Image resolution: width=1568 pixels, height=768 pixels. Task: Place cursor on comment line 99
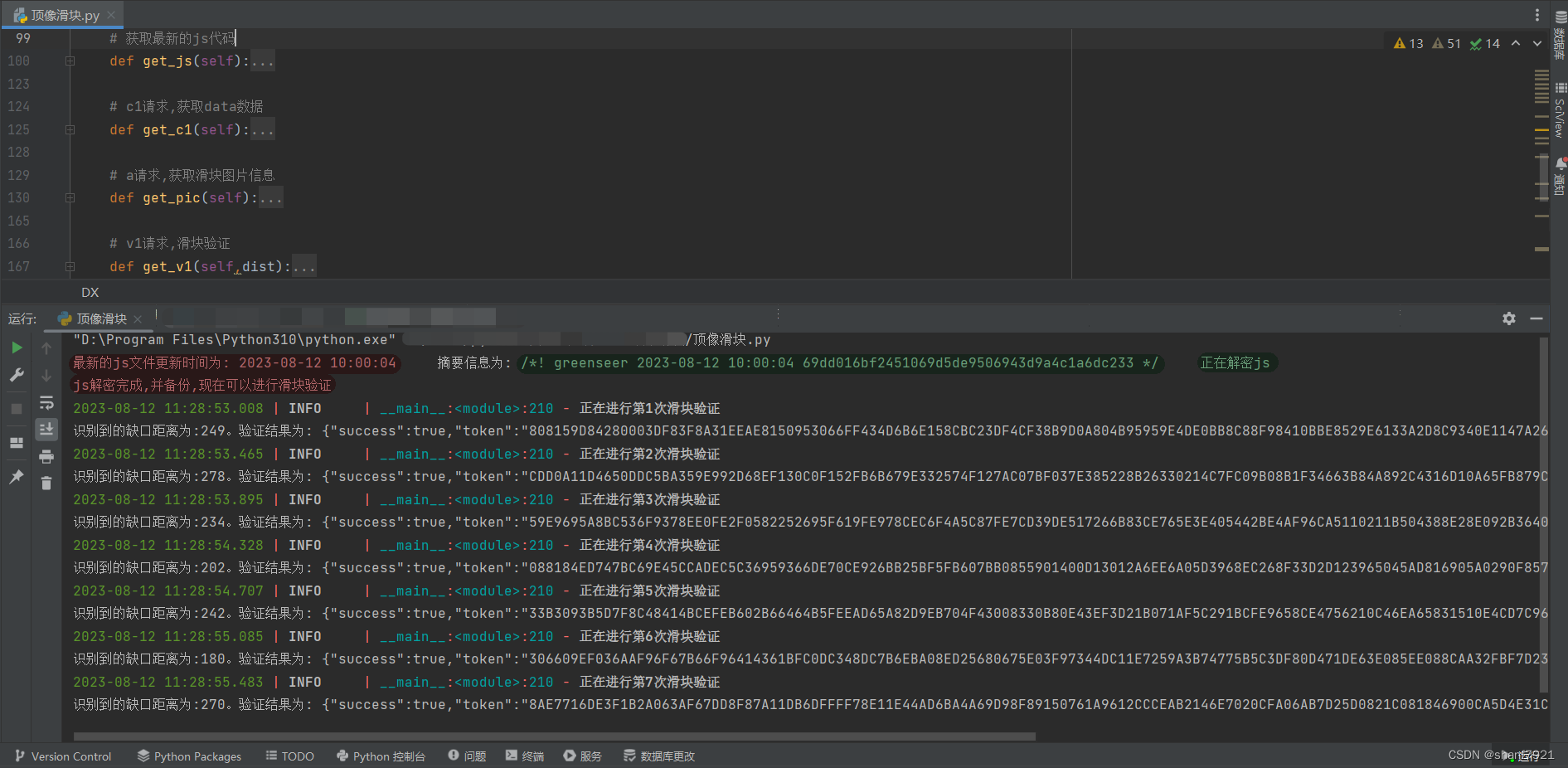(x=172, y=38)
